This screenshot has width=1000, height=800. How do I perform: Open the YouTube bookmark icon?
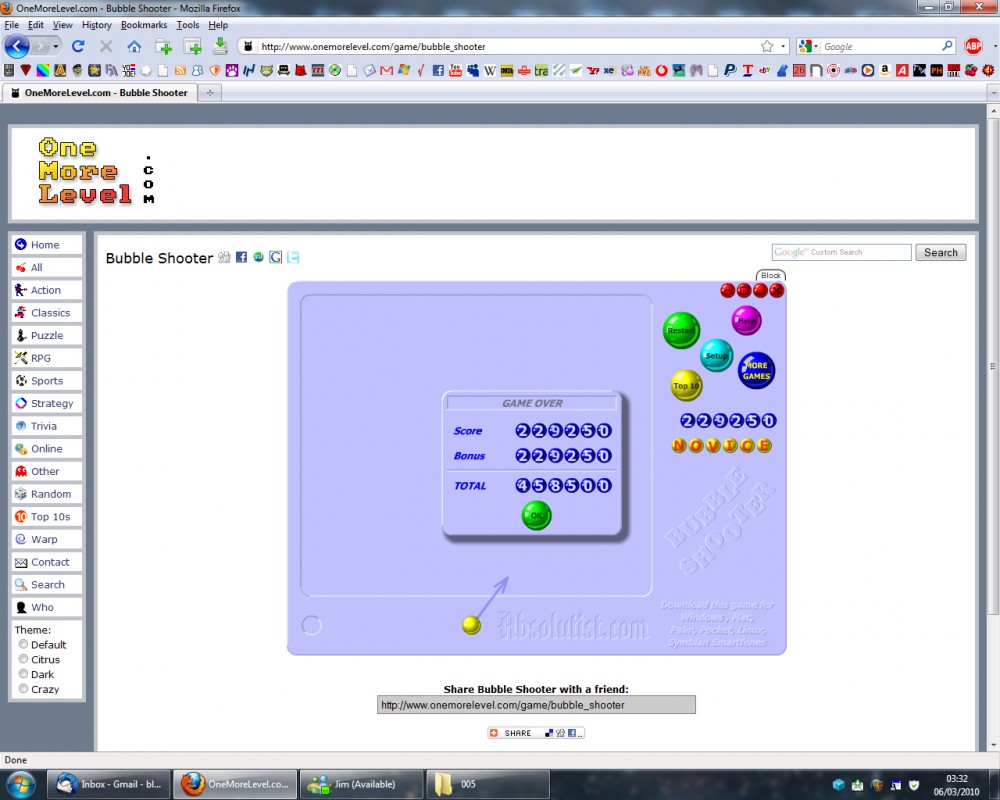tap(455, 70)
